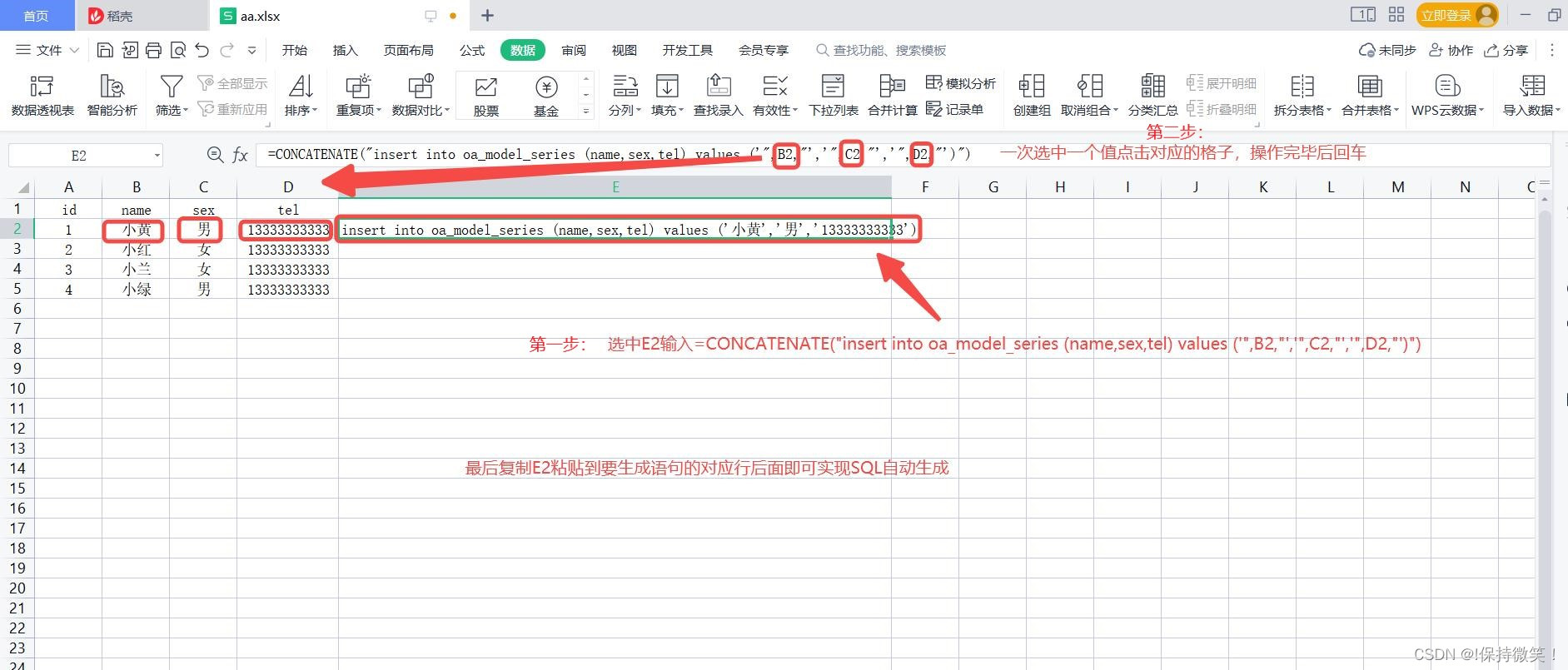Click Show All (全部显示) button
This screenshot has width=1568, height=670.
[x=232, y=83]
